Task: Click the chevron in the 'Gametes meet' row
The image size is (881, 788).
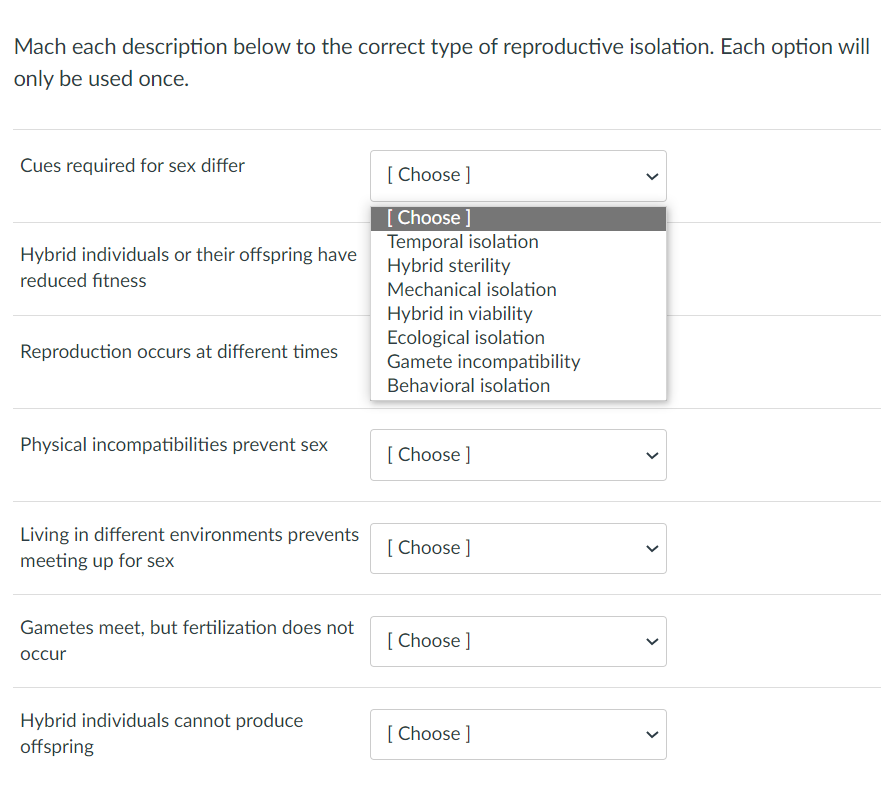Action: tap(652, 642)
